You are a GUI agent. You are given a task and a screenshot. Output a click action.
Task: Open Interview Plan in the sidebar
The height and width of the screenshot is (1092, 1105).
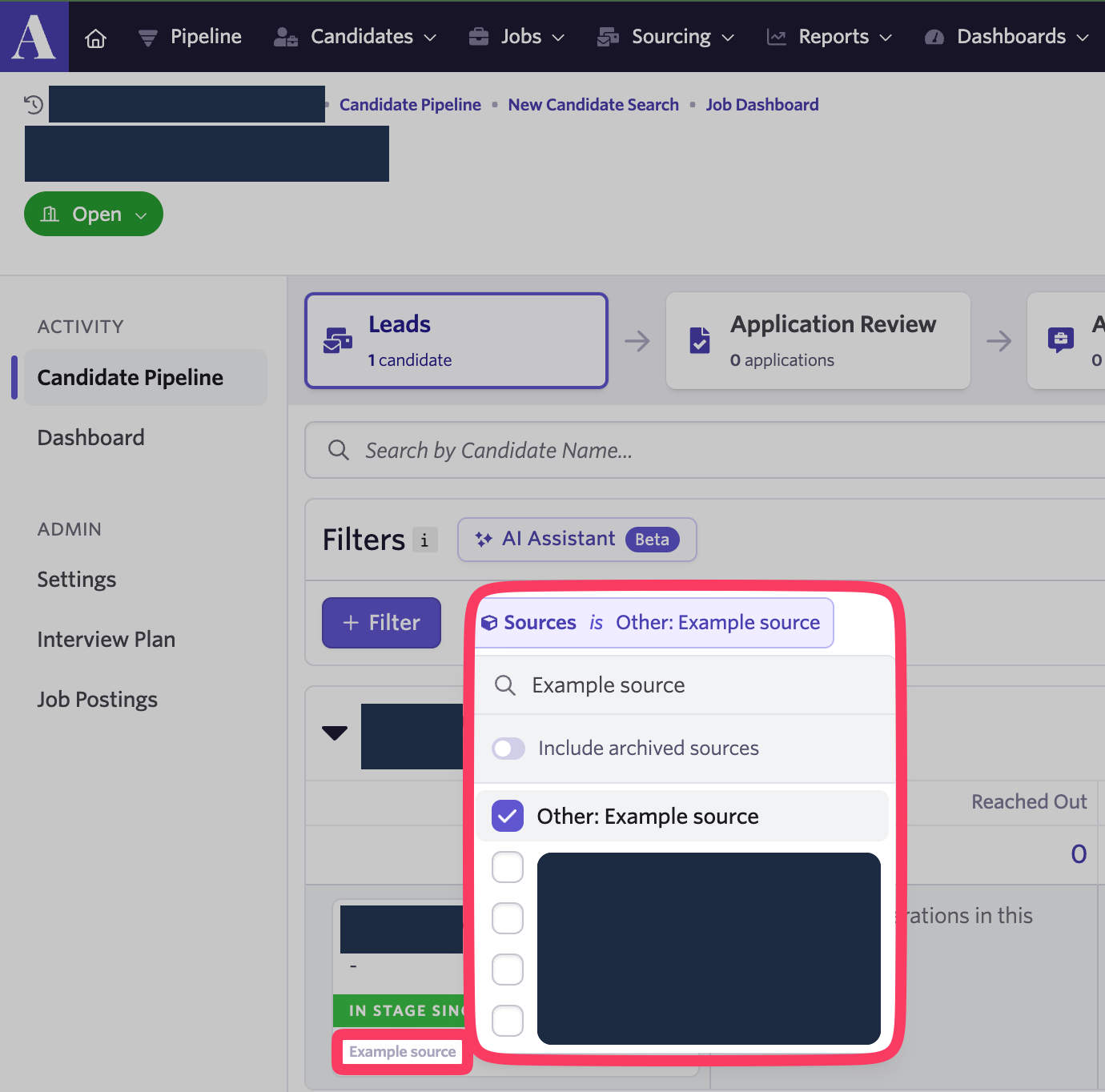(x=106, y=640)
